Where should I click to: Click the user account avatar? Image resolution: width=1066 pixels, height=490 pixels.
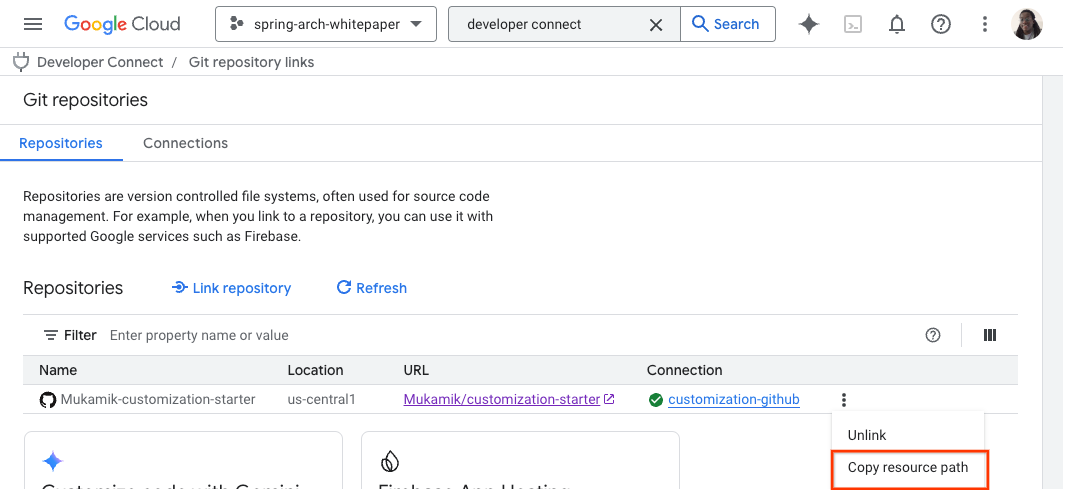[1027, 25]
